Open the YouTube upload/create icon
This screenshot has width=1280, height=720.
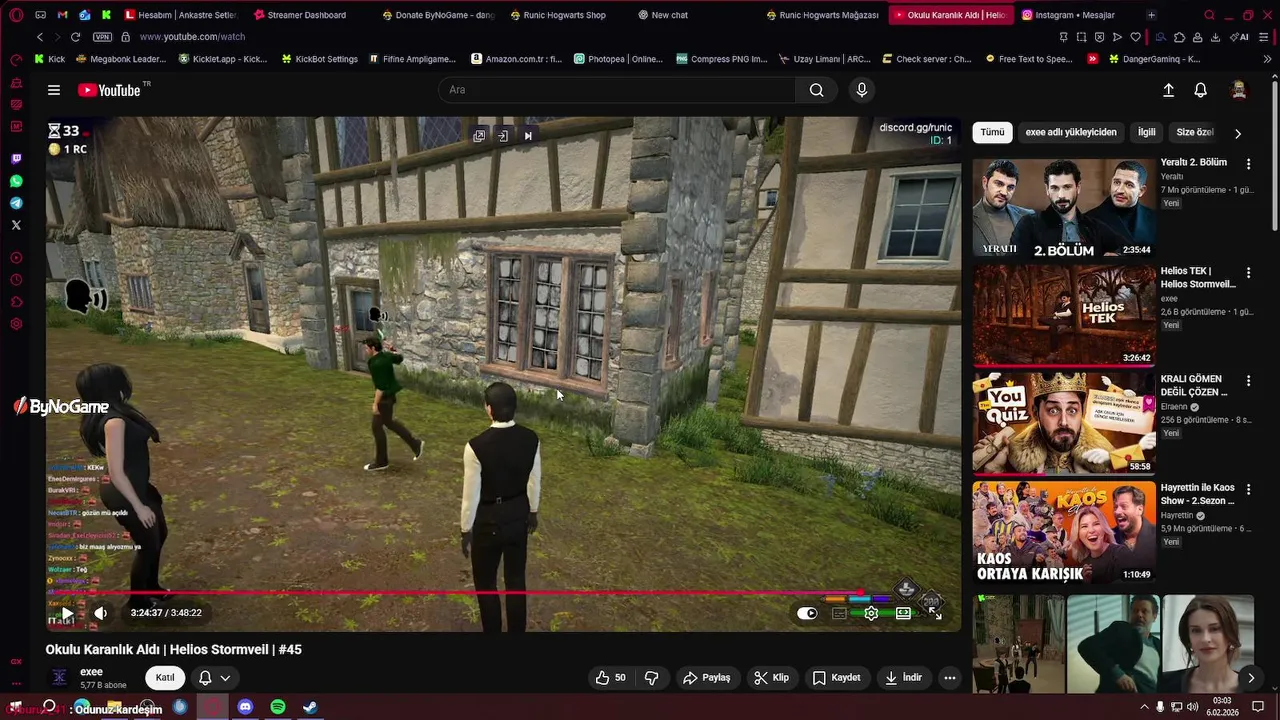(x=1168, y=90)
